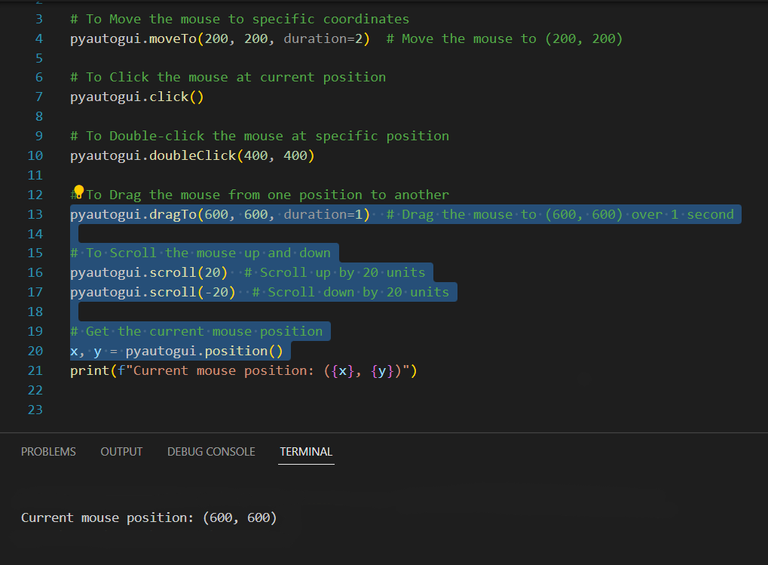Viewport: 768px width, 565px height.
Task: Click the lightbulb code action icon
Action: click(78, 191)
